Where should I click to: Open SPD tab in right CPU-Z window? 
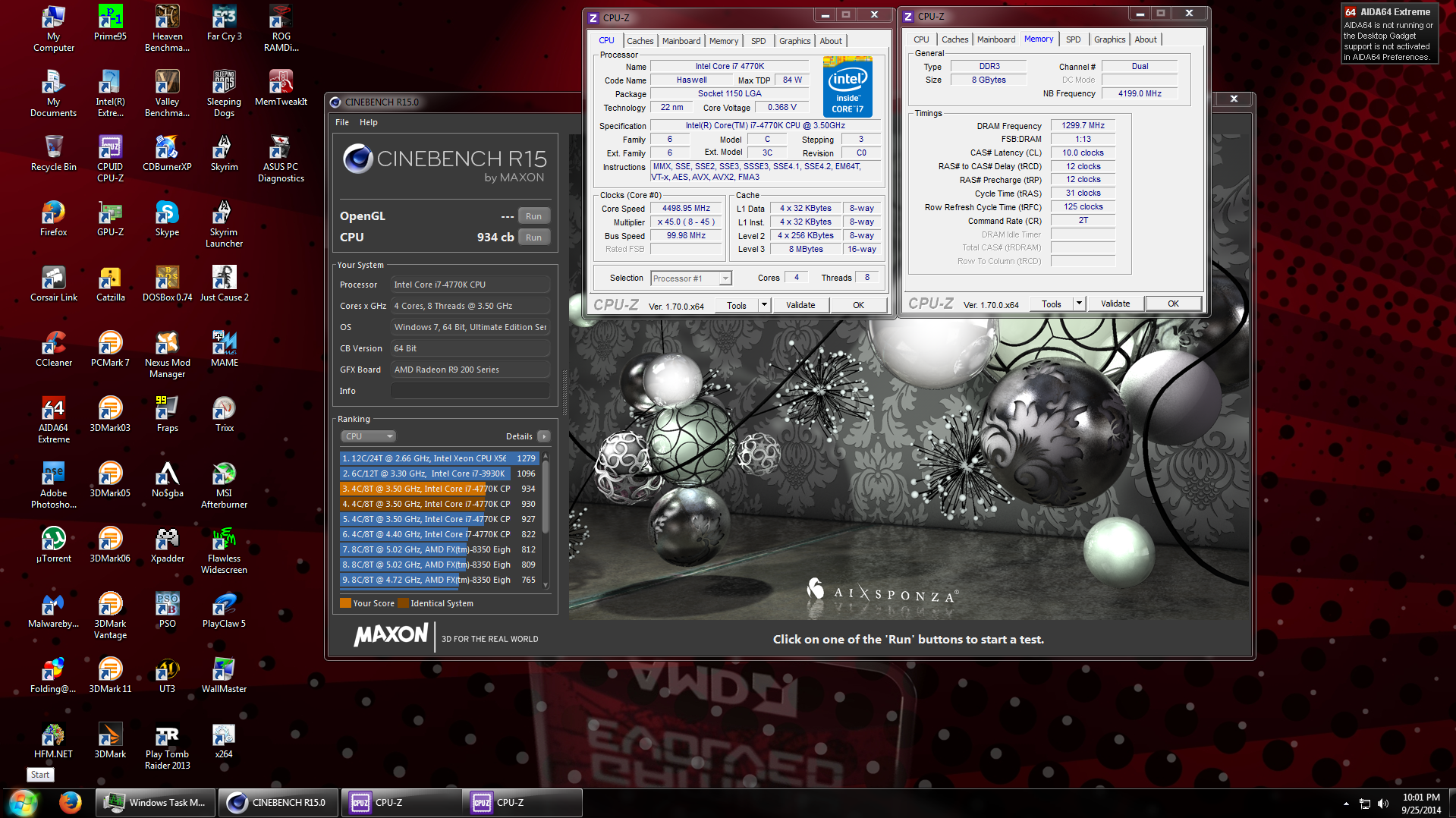coord(1073,39)
